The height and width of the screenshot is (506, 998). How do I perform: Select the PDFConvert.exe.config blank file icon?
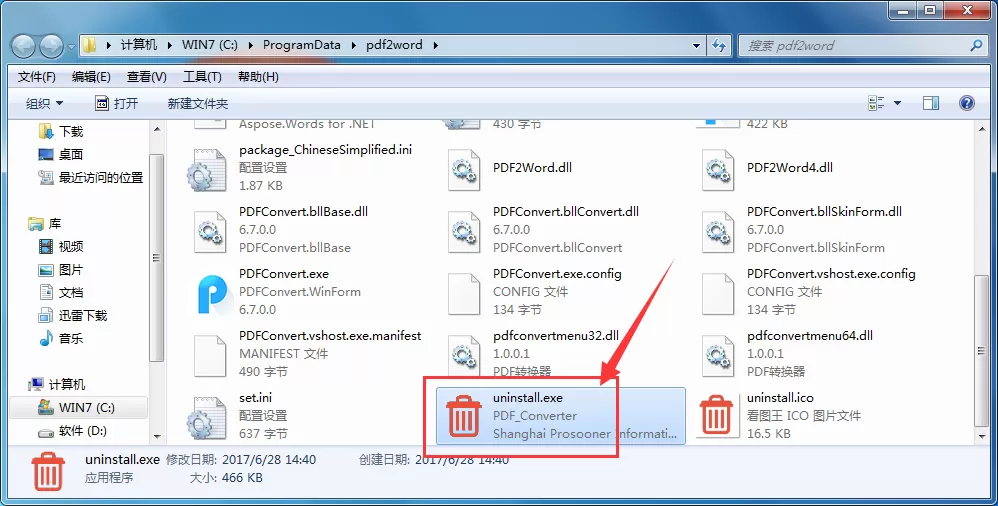click(x=464, y=293)
